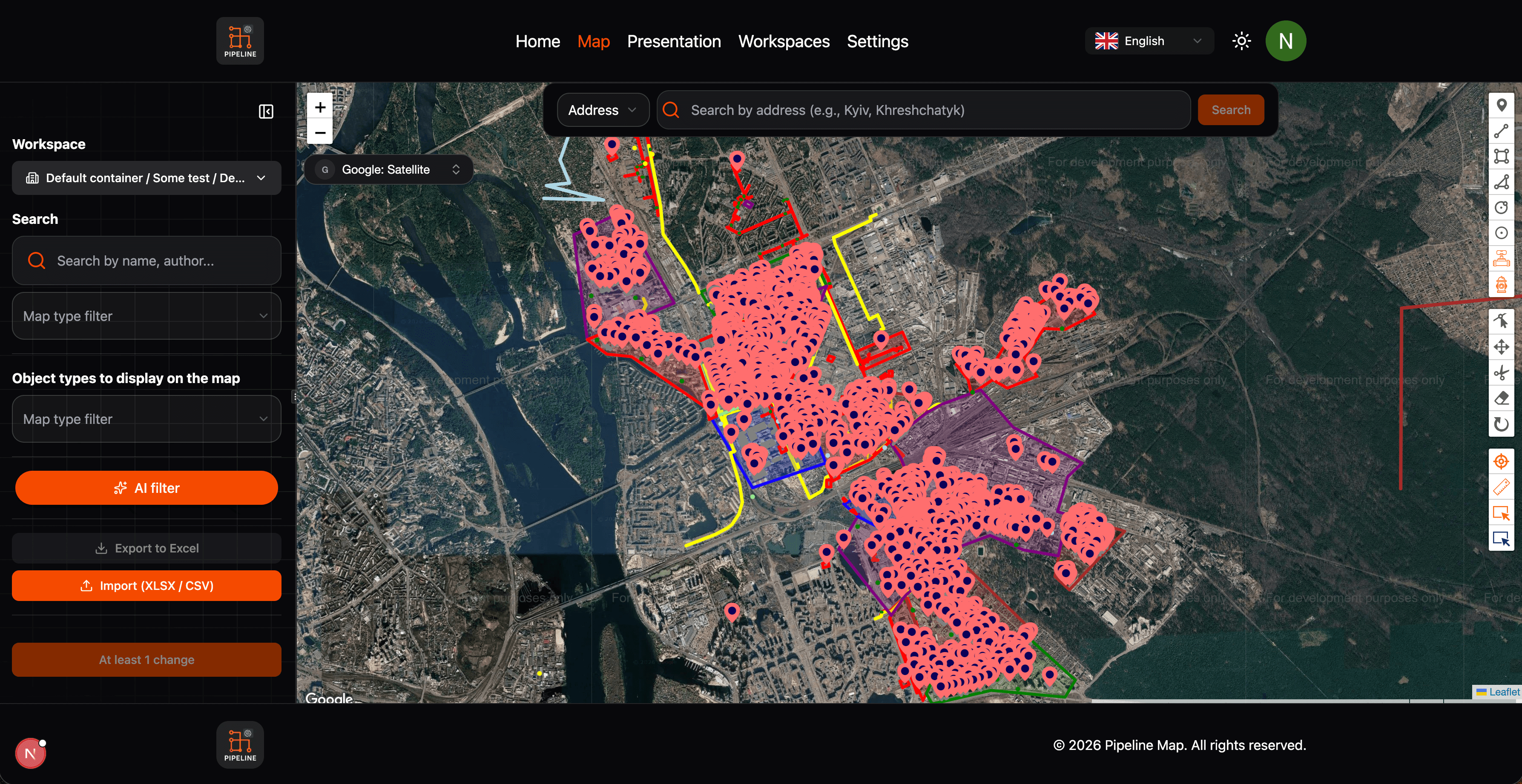
Task: Open the Presentation menu item
Action: (674, 41)
